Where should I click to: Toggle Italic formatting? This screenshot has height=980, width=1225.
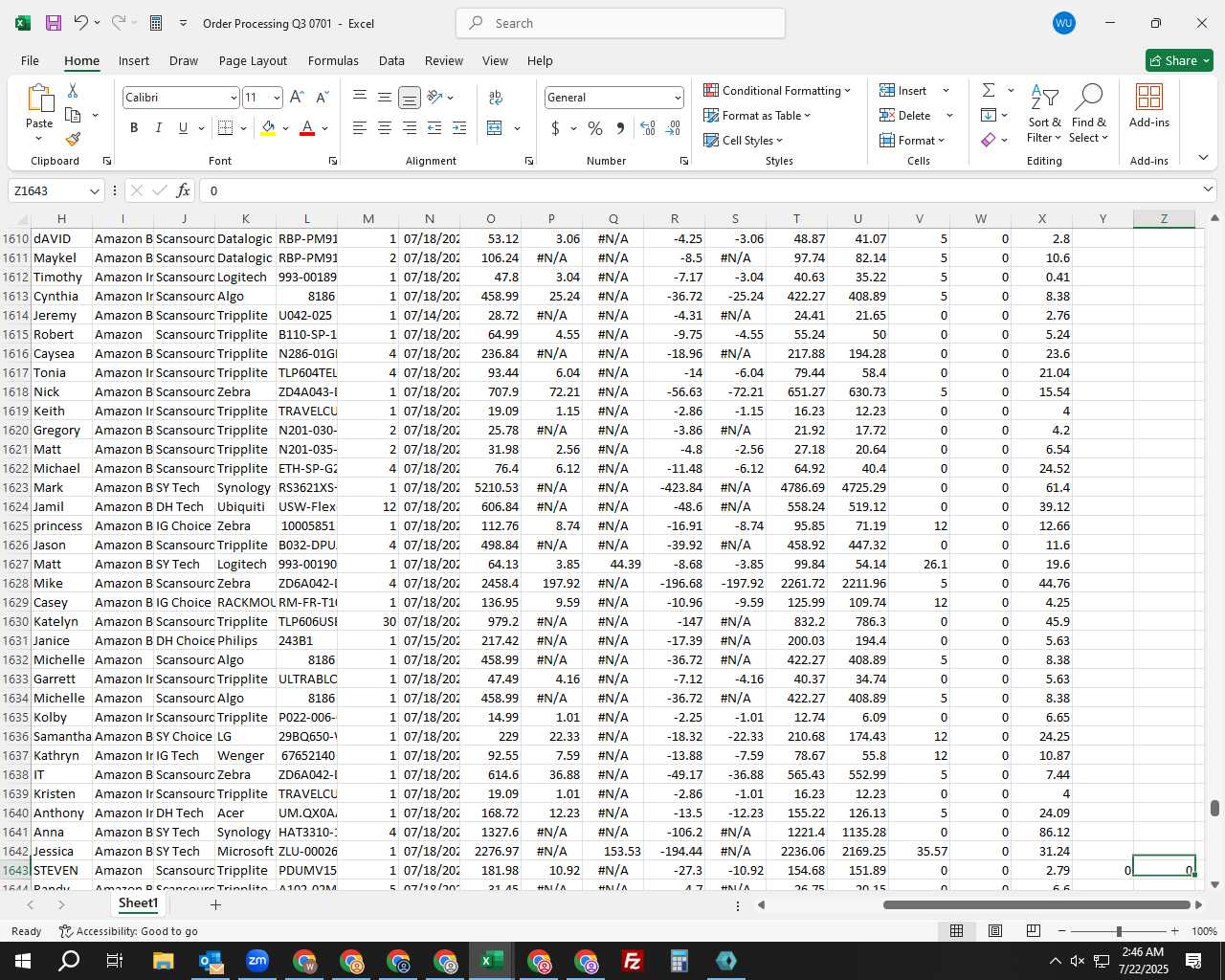pyautogui.click(x=159, y=128)
